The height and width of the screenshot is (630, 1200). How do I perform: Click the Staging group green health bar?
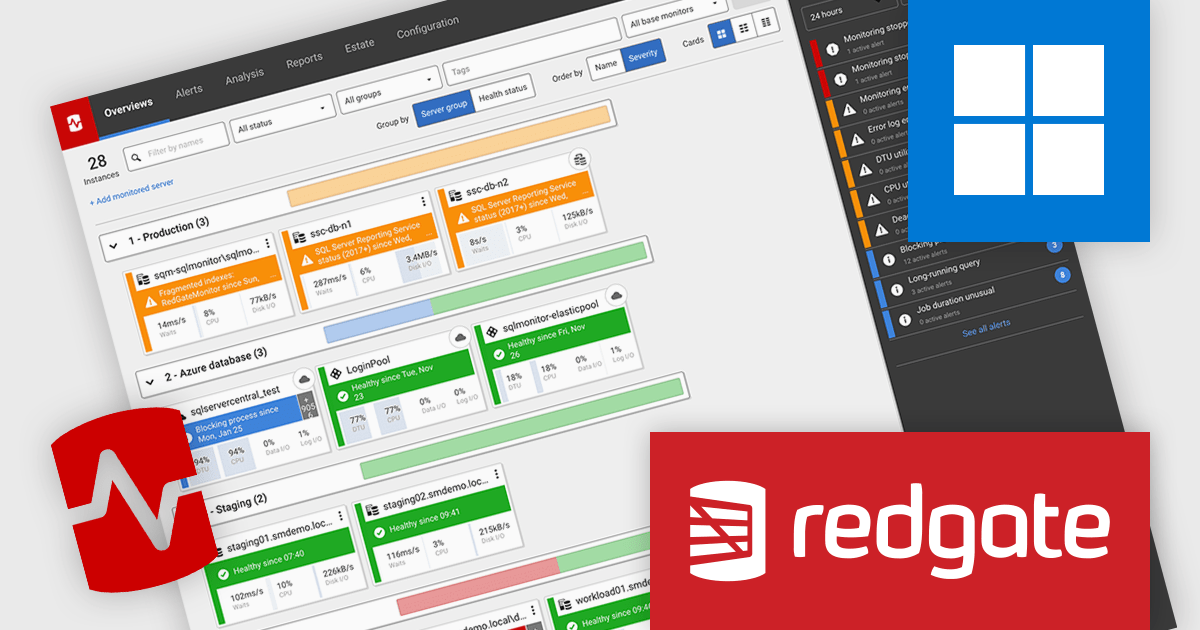[x=522, y=427]
